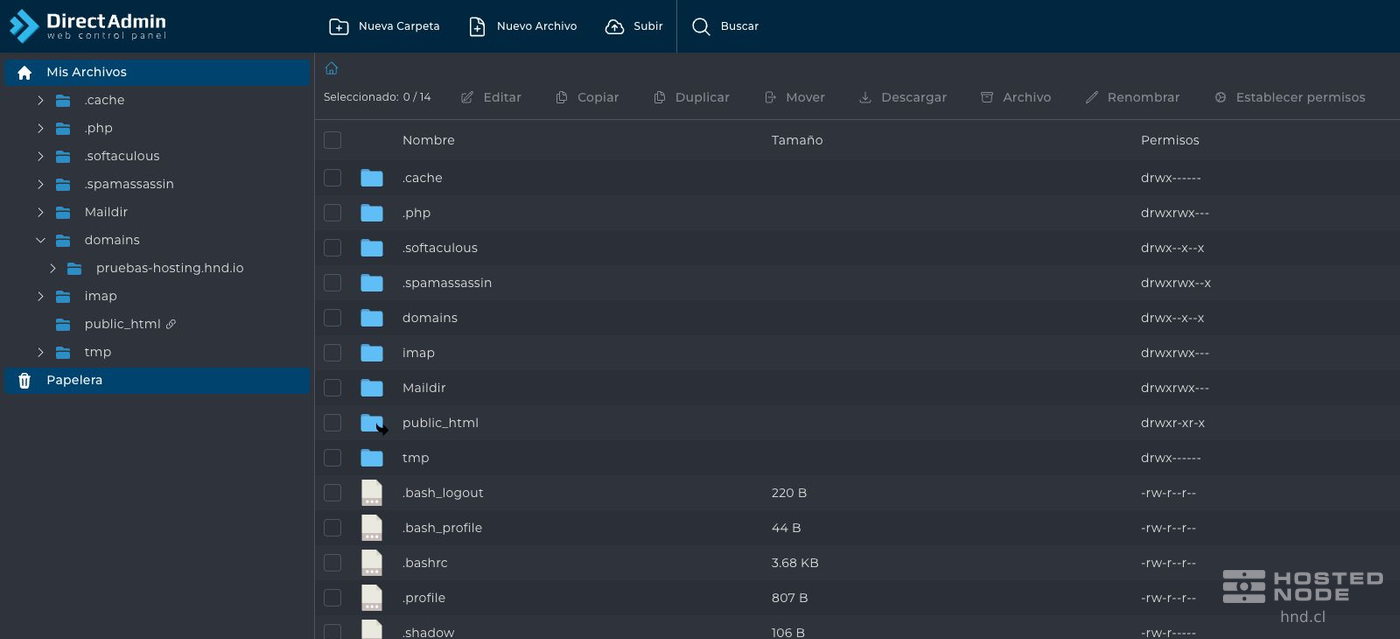The height and width of the screenshot is (639, 1400).
Task: Click the pruebas-hosting.hnd.io folder icon in tree
Action: [x=74, y=268]
